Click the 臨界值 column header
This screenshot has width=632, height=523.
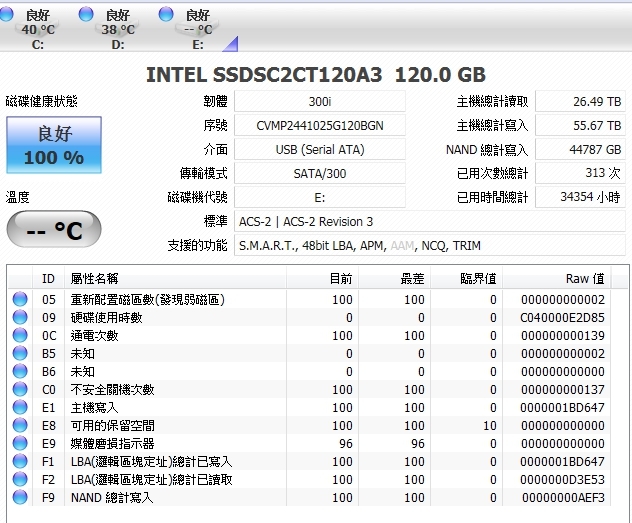pyautogui.click(x=467, y=278)
